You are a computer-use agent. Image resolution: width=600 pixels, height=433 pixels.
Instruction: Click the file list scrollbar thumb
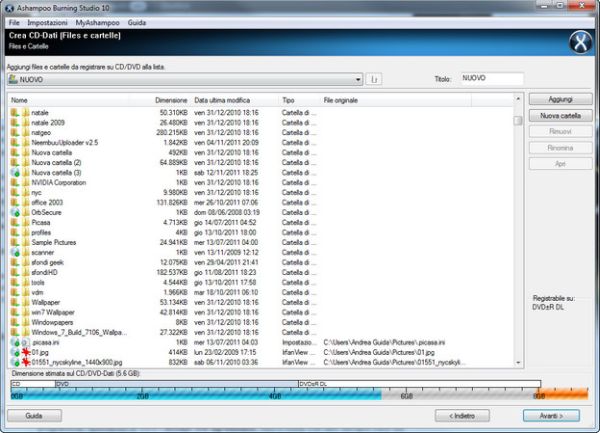click(x=518, y=120)
